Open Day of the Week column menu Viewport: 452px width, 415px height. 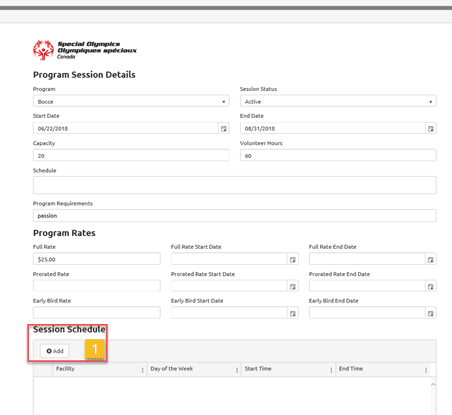(237, 370)
